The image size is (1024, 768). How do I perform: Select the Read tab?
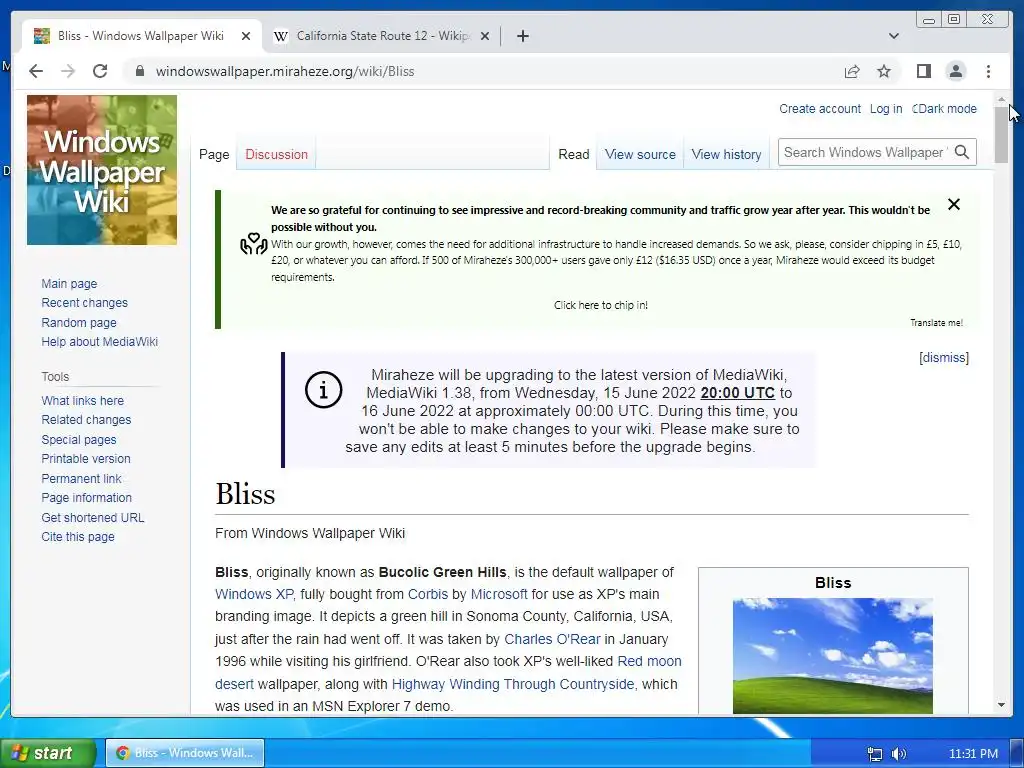pos(573,155)
